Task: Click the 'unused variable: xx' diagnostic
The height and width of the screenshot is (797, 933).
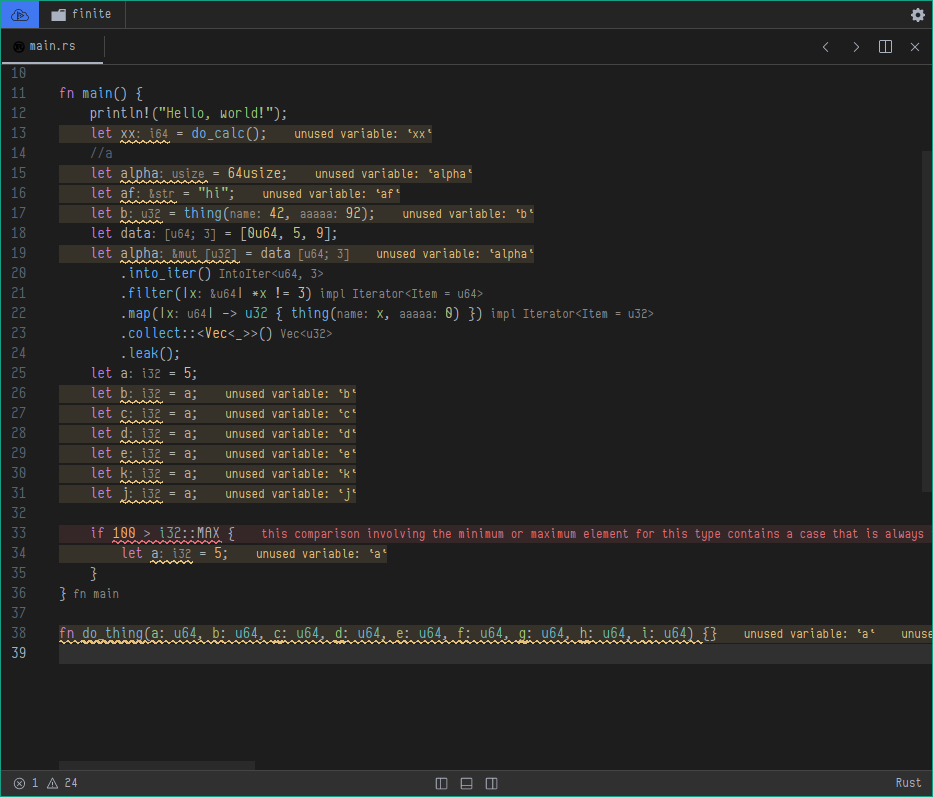Action: point(363,134)
